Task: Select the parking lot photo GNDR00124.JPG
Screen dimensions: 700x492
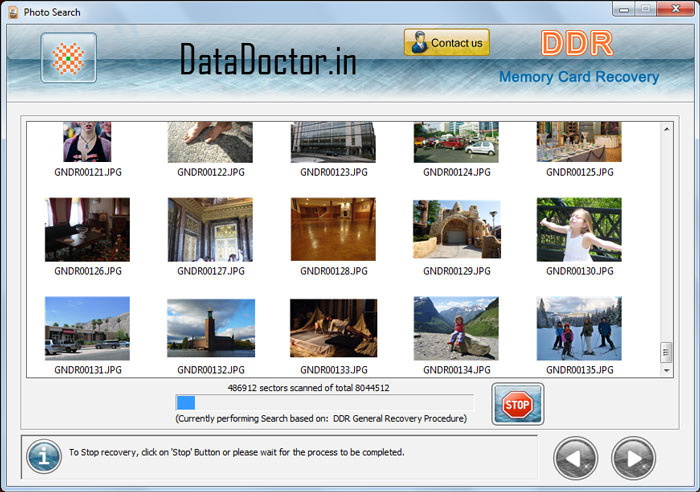Action: [x=456, y=142]
